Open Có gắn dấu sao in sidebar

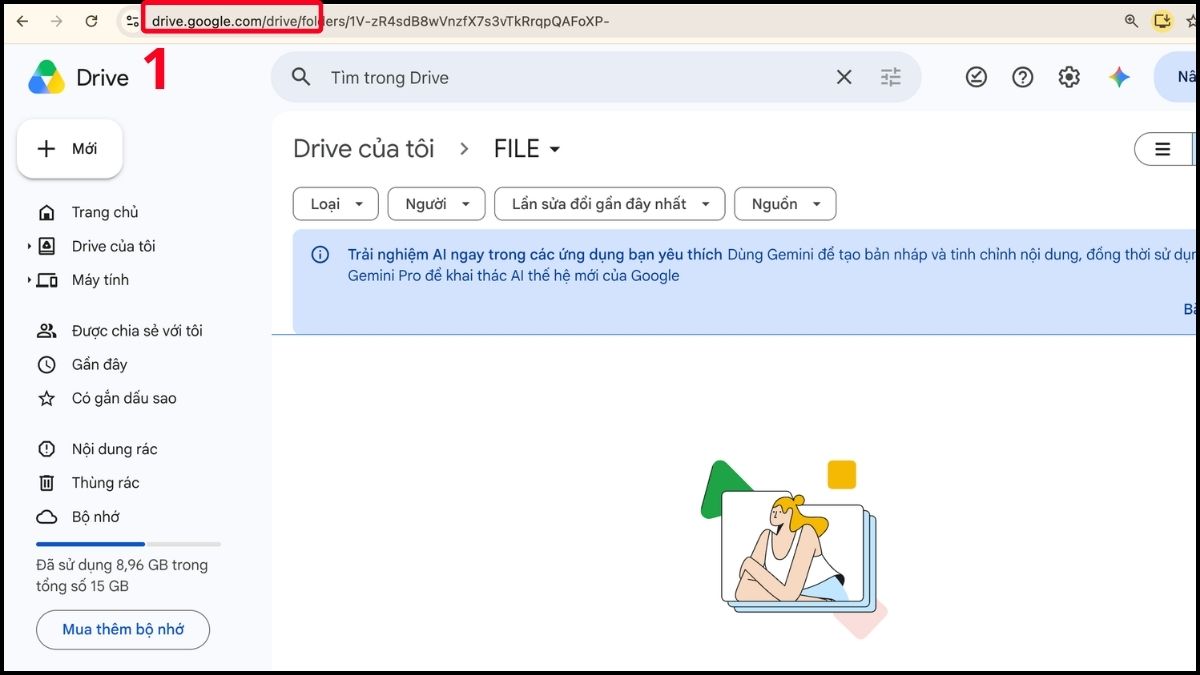coord(124,398)
